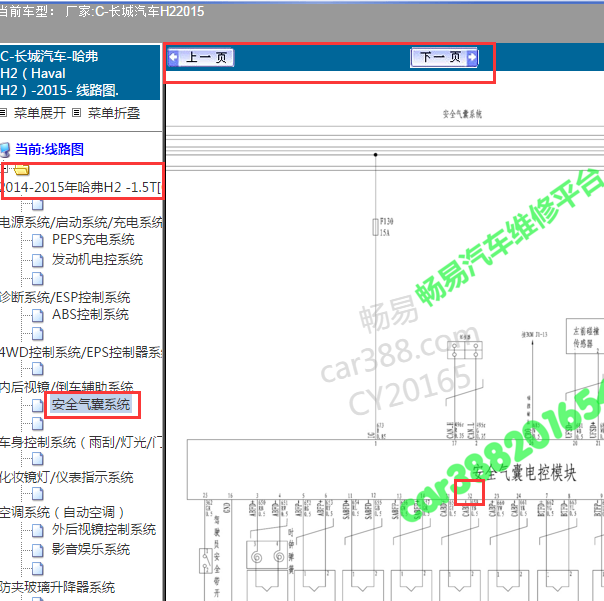604x601 pixels.
Task: Expand all menus via 菜单展开
Action: point(39,113)
